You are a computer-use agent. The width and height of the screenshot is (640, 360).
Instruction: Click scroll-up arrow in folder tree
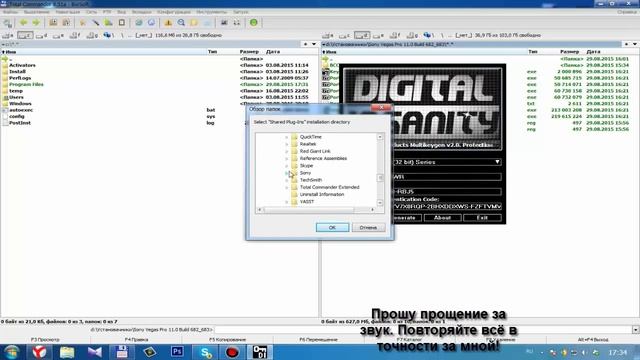(x=380, y=137)
